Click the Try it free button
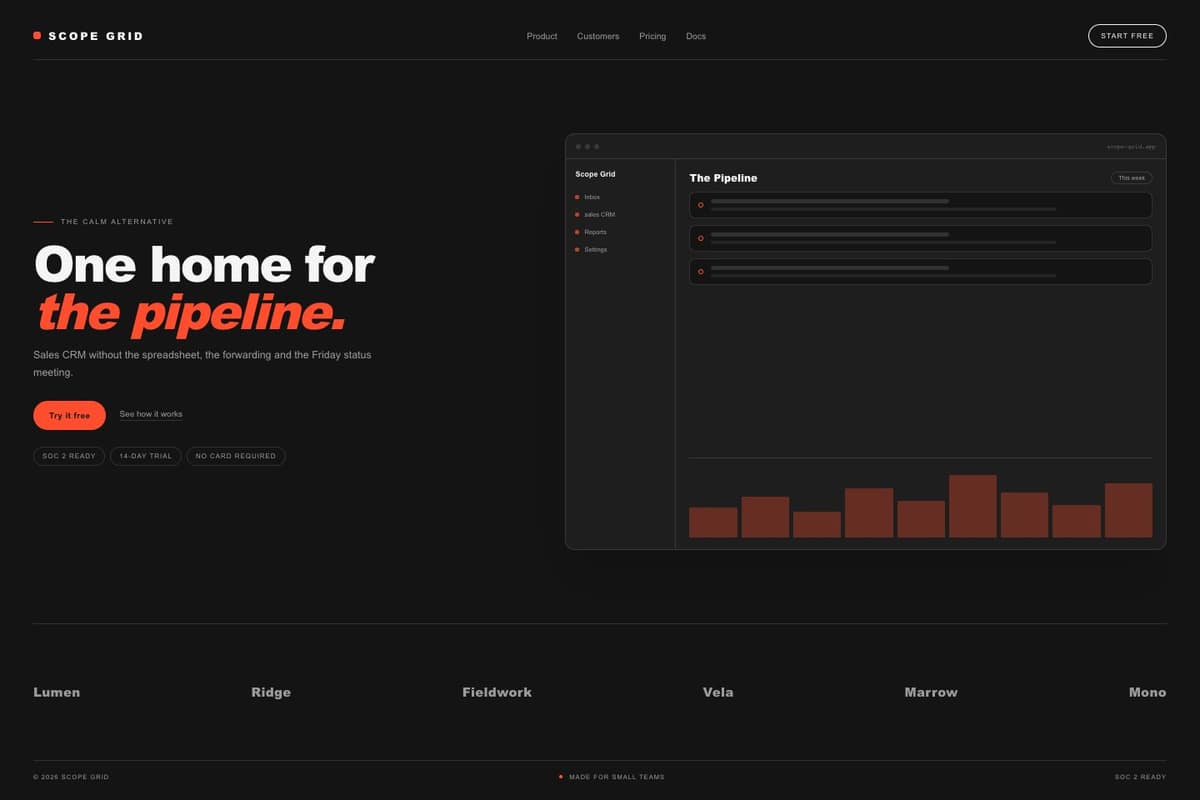The width and height of the screenshot is (1200, 800). [x=69, y=415]
